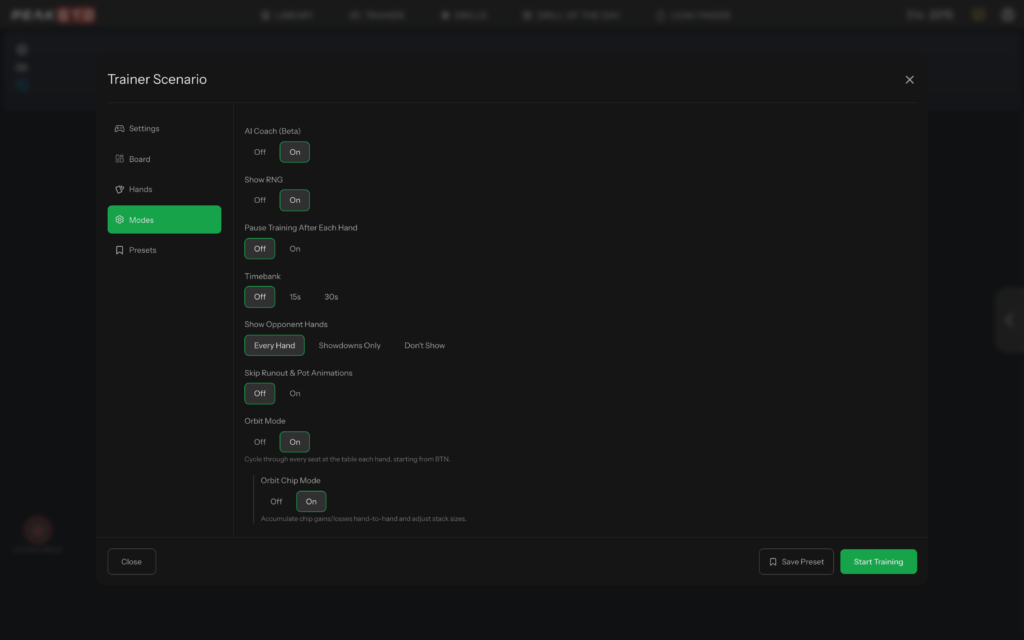
Task: Enable Pause Training After Each Hand
Action: pos(295,249)
